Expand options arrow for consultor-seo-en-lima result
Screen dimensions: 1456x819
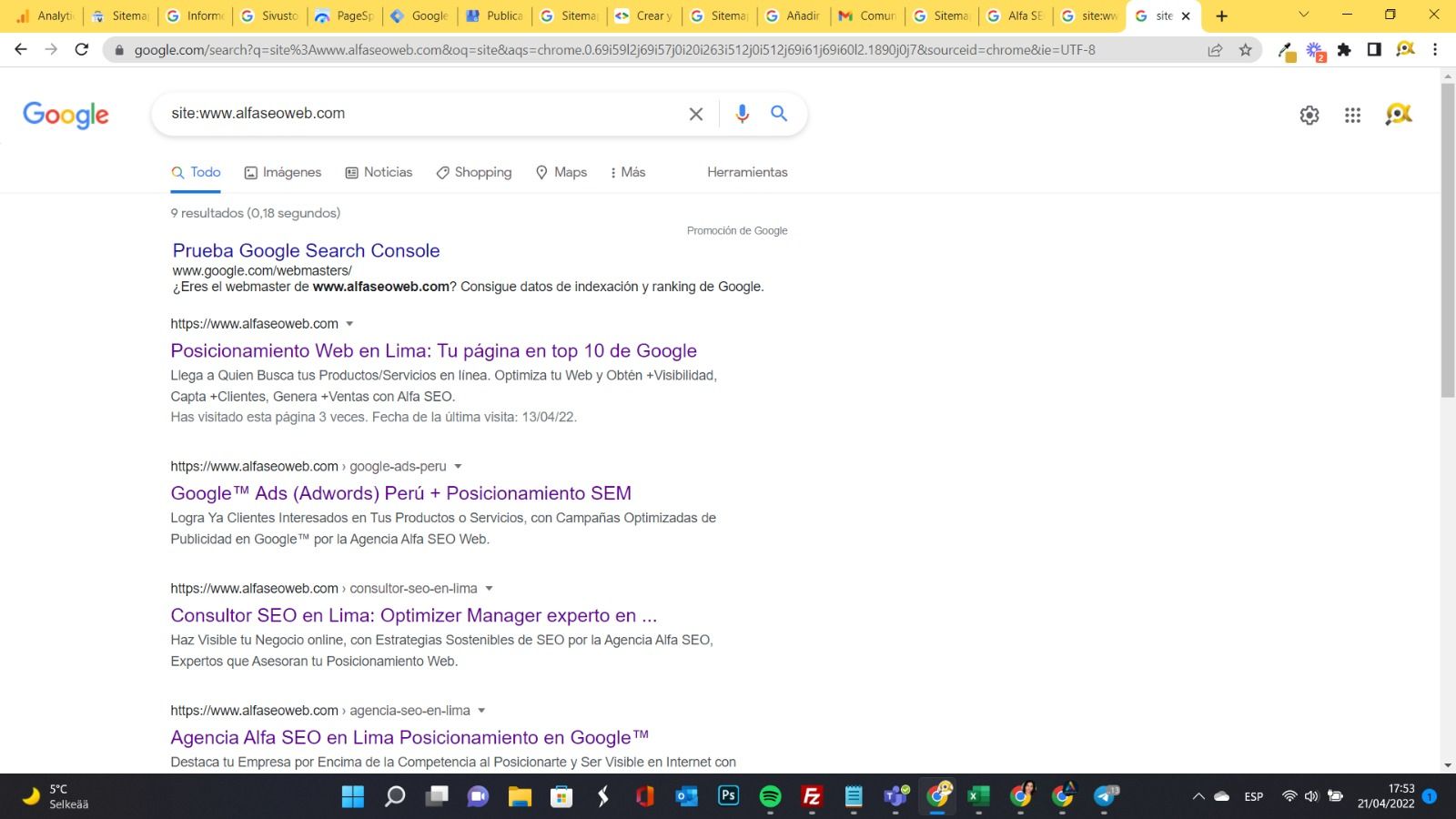(489, 589)
